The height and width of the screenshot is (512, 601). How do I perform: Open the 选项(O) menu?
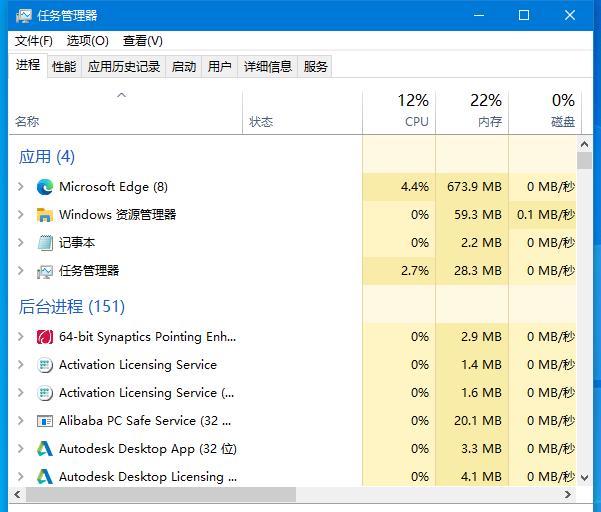(x=88, y=41)
